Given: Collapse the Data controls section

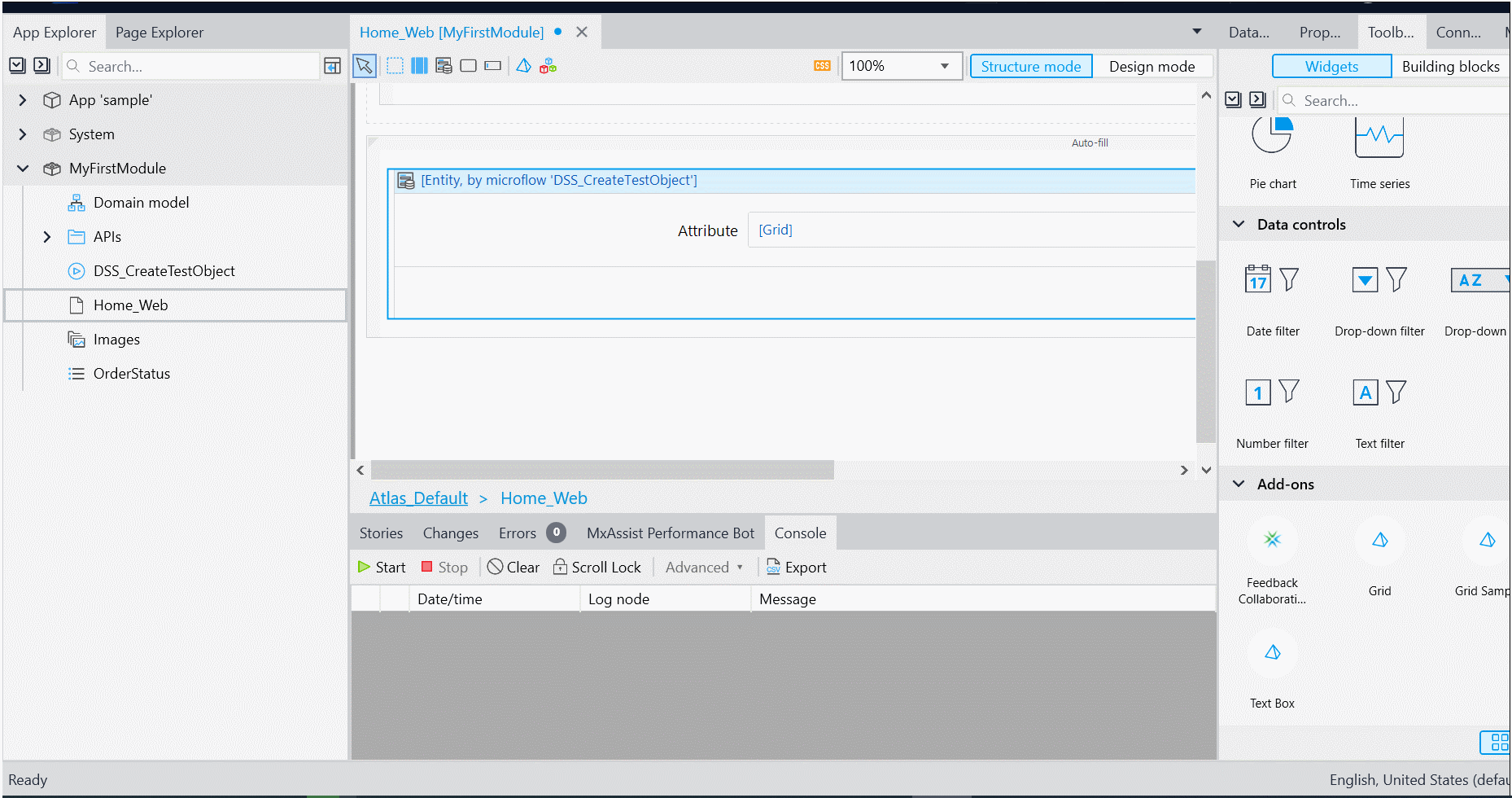Looking at the screenshot, I should (1239, 225).
